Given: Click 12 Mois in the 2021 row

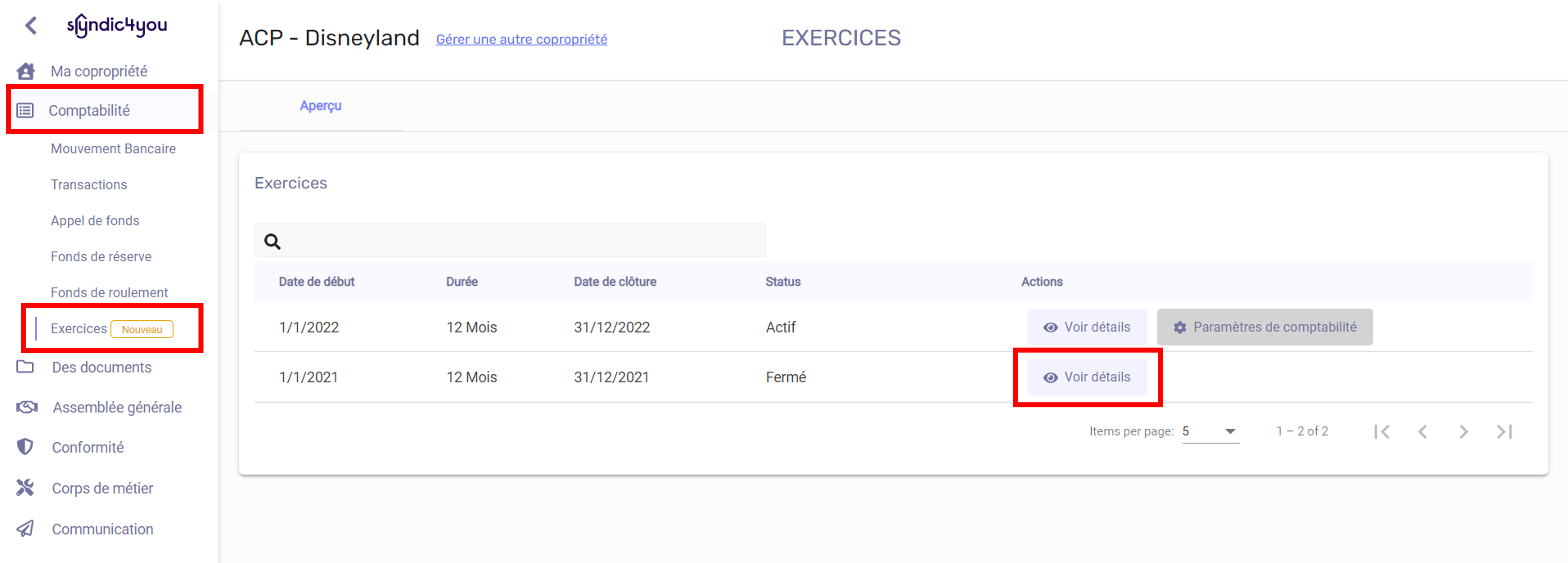Looking at the screenshot, I should [x=472, y=377].
